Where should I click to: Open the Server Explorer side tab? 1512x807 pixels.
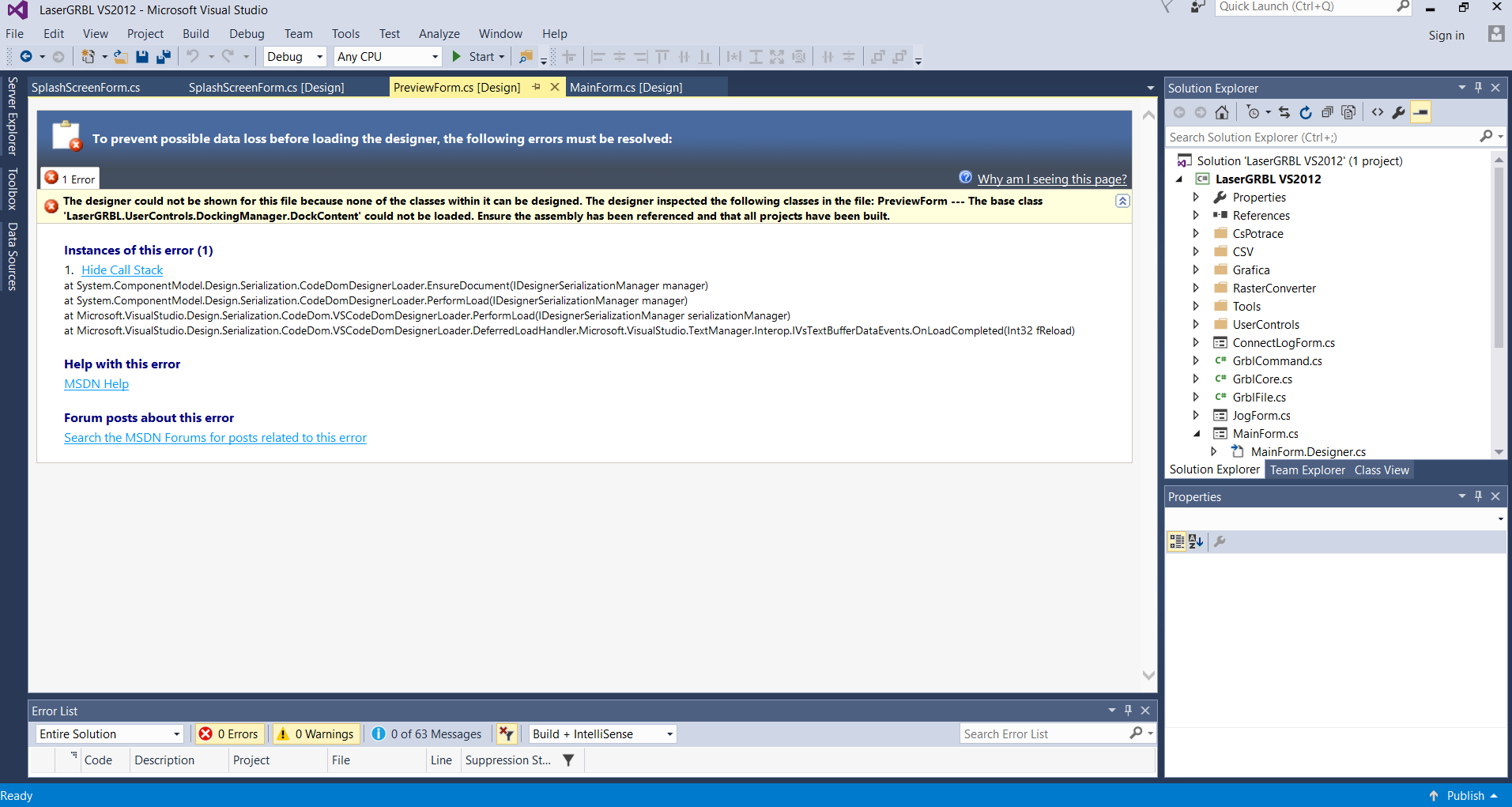coord(12,116)
